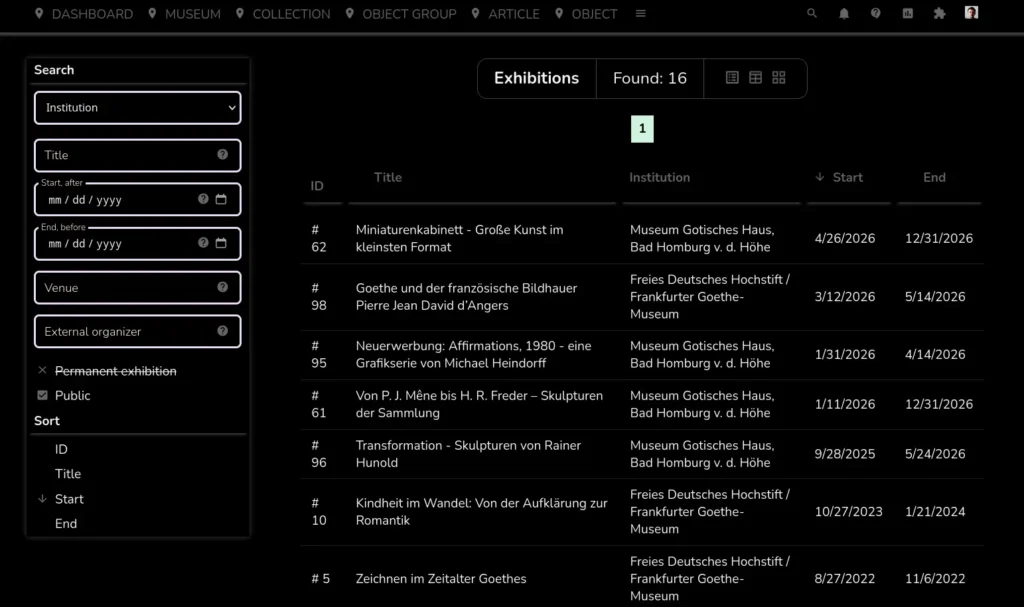This screenshot has width=1024, height=607.
Task: Open 'Von P. J. Mêne bis H. R. Freder' exhibition
Action: [x=479, y=404]
